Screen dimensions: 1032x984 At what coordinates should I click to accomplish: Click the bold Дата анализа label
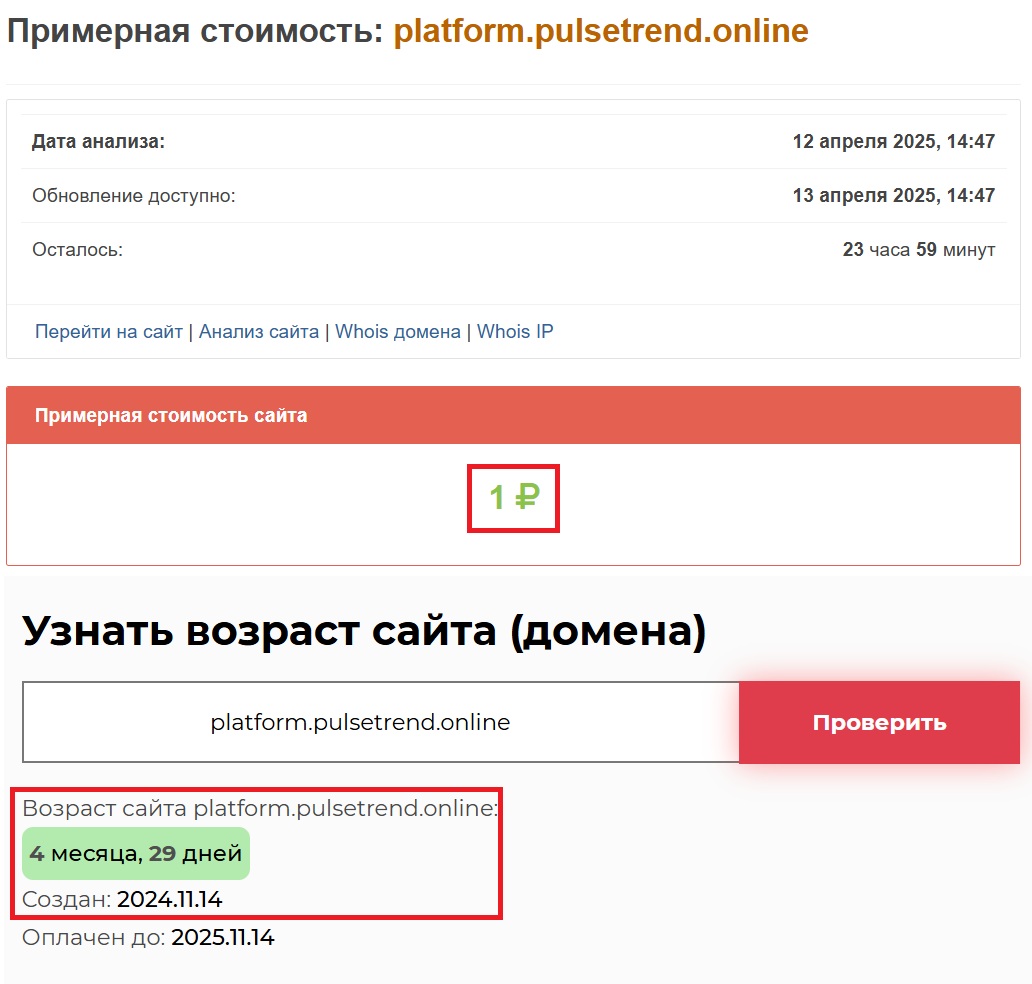click(98, 142)
